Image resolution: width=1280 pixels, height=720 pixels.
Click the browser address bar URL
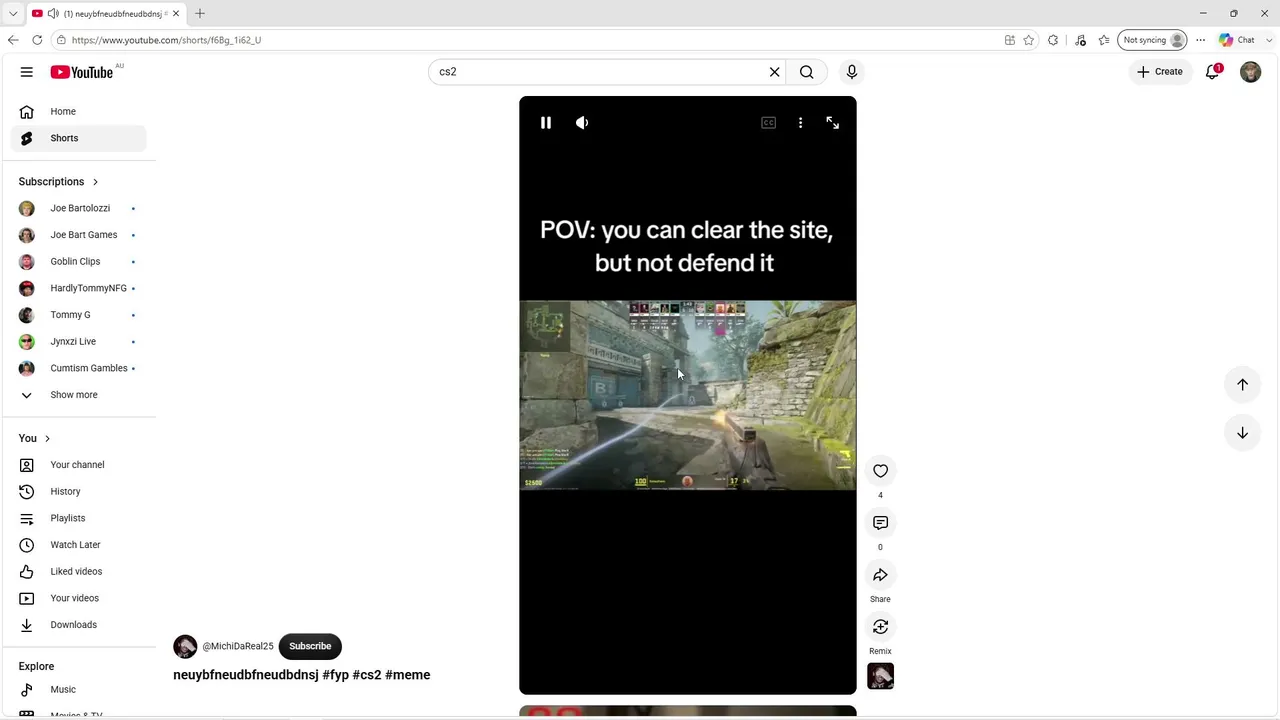[166, 40]
